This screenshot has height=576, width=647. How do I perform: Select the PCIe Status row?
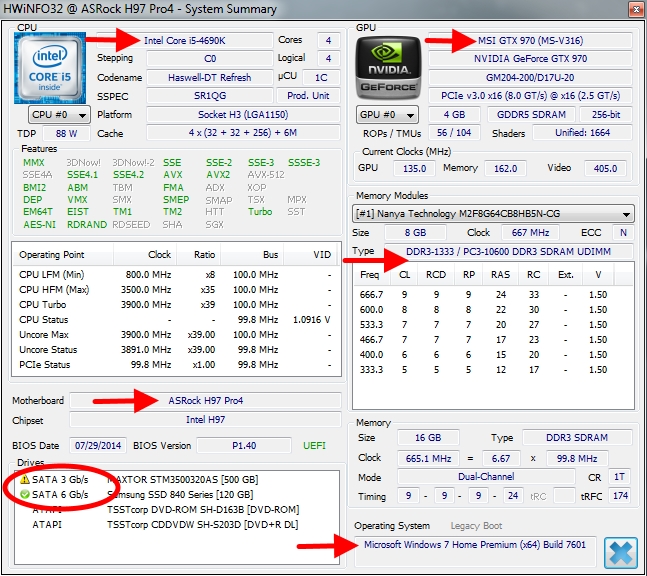click(176, 365)
